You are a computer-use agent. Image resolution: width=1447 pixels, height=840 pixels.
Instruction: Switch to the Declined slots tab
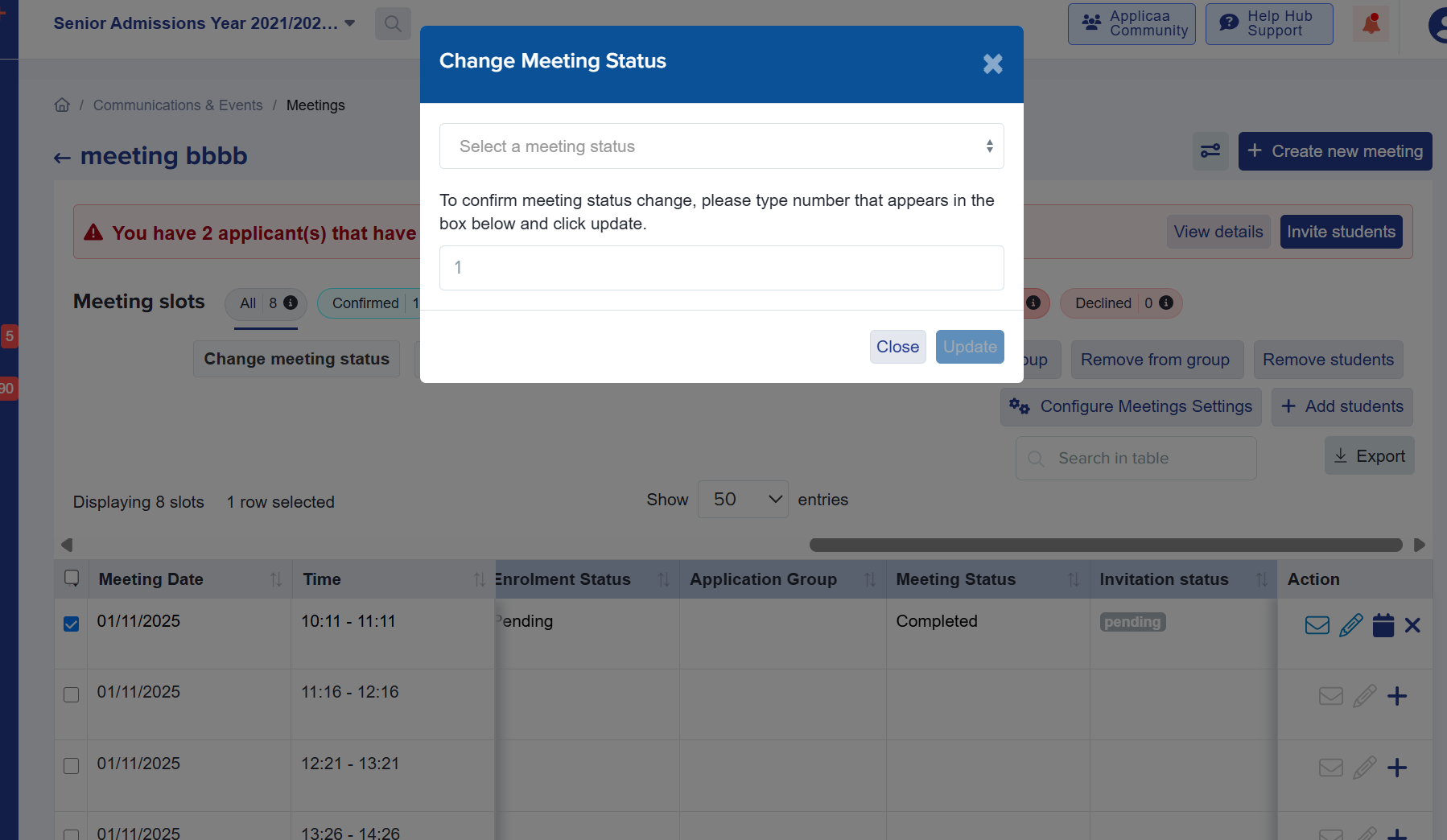point(1120,303)
